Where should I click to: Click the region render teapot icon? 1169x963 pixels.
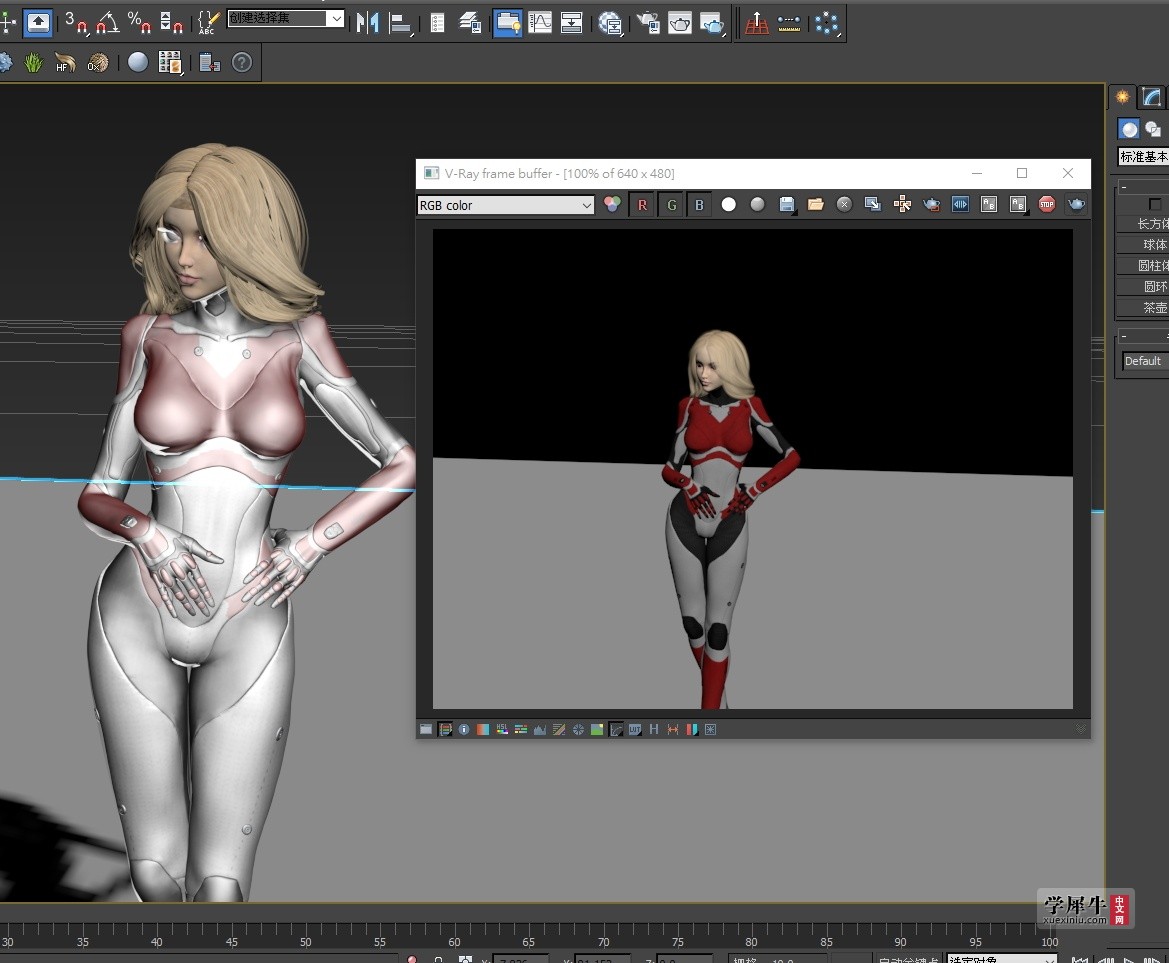pyautogui.click(x=931, y=204)
